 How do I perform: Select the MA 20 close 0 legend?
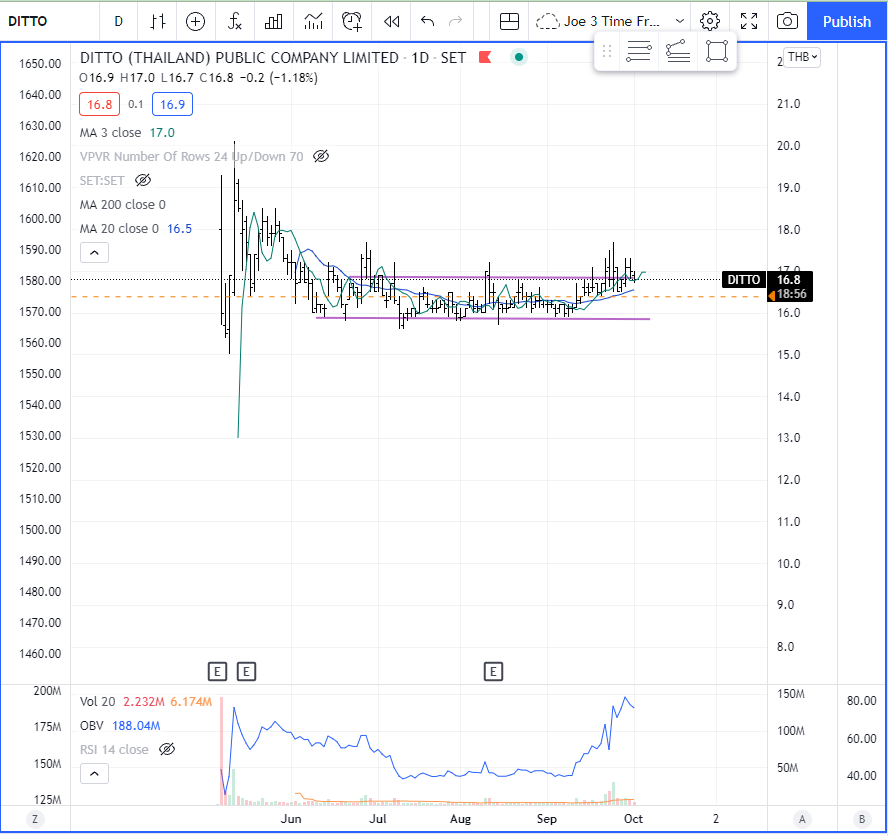click(119, 229)
